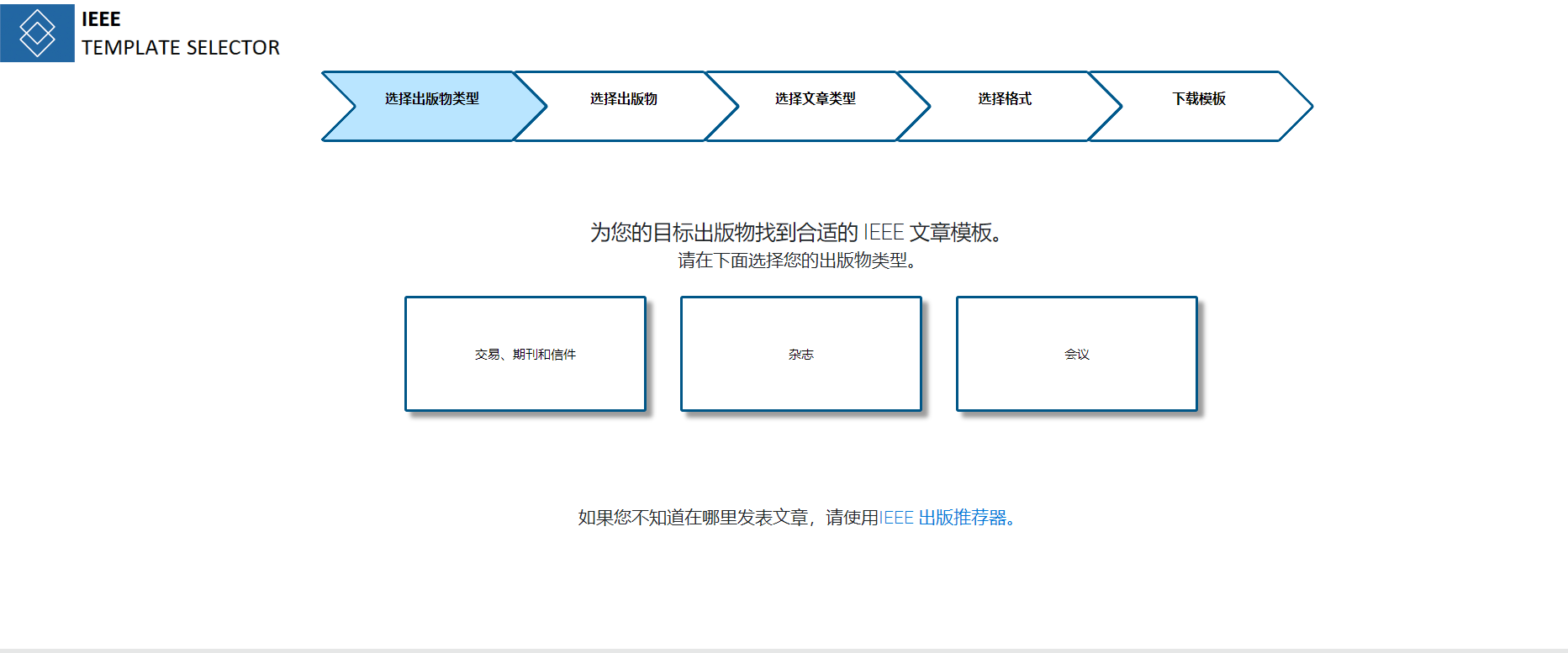Open the 选择文章类型 step

816,106
